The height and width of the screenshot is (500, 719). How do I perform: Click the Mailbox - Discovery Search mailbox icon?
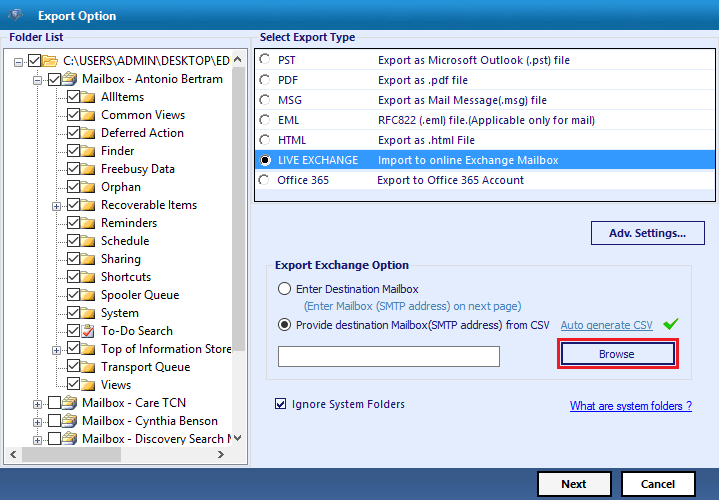(x=69, y=439)
